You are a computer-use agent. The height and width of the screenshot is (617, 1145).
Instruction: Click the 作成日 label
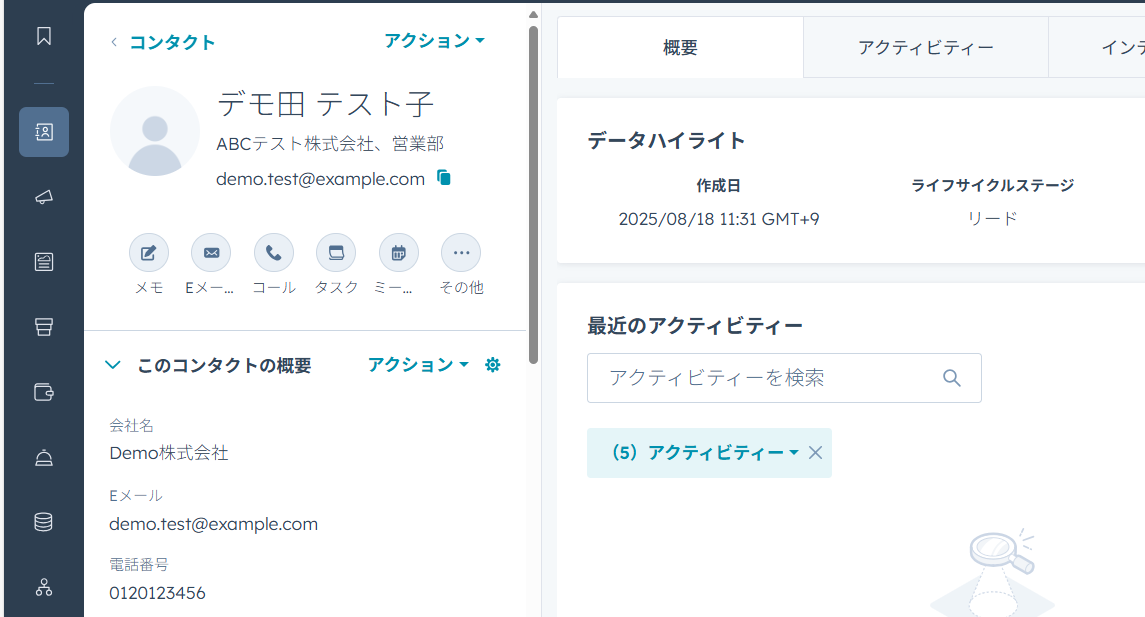click(719, 185)
